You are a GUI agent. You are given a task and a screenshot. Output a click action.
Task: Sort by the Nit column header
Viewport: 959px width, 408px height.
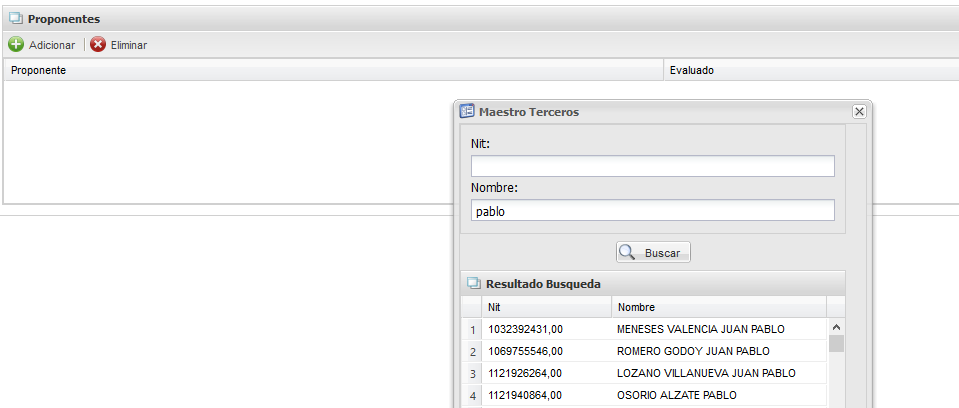click(x=546, y=307)
